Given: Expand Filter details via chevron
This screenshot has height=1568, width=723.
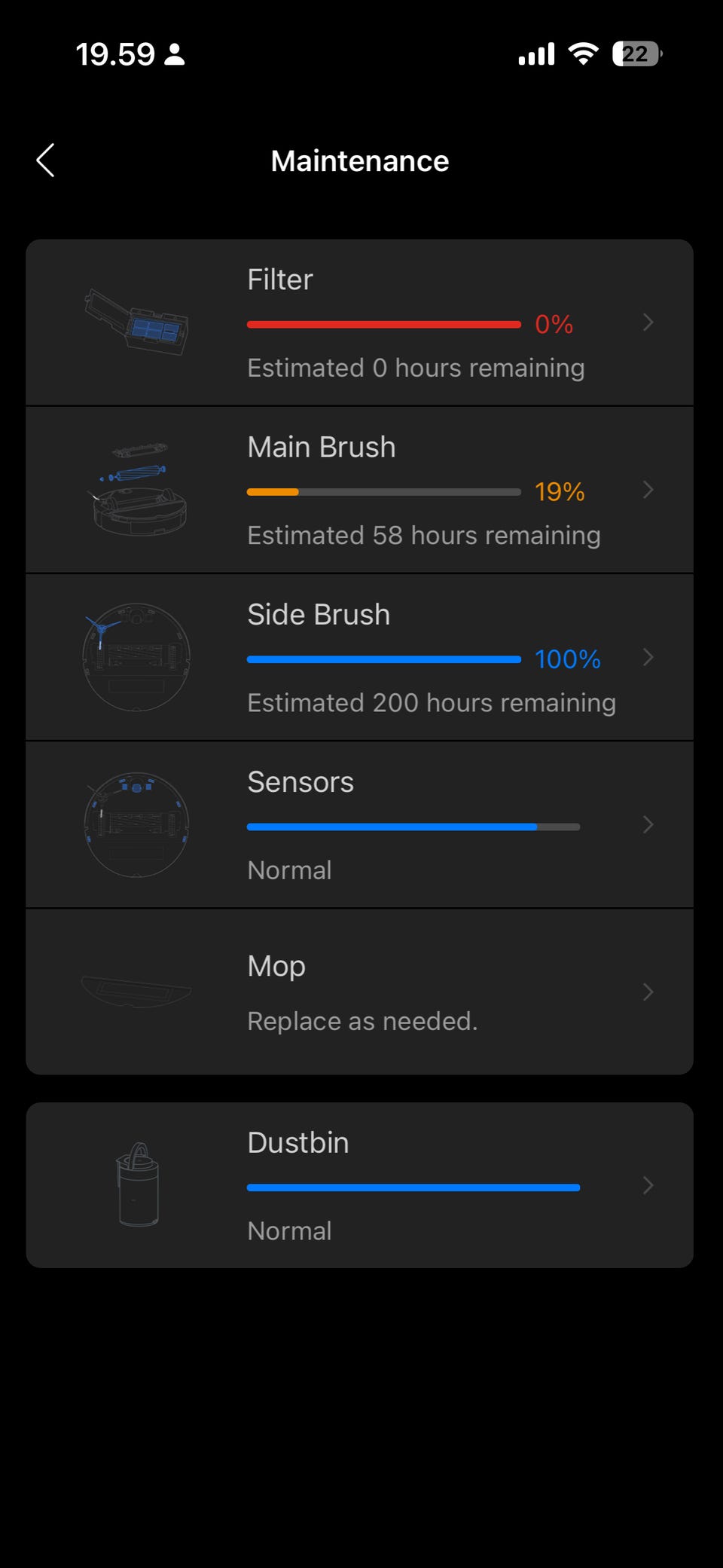Looking at the screenshot, I should (x=648, y=322).
